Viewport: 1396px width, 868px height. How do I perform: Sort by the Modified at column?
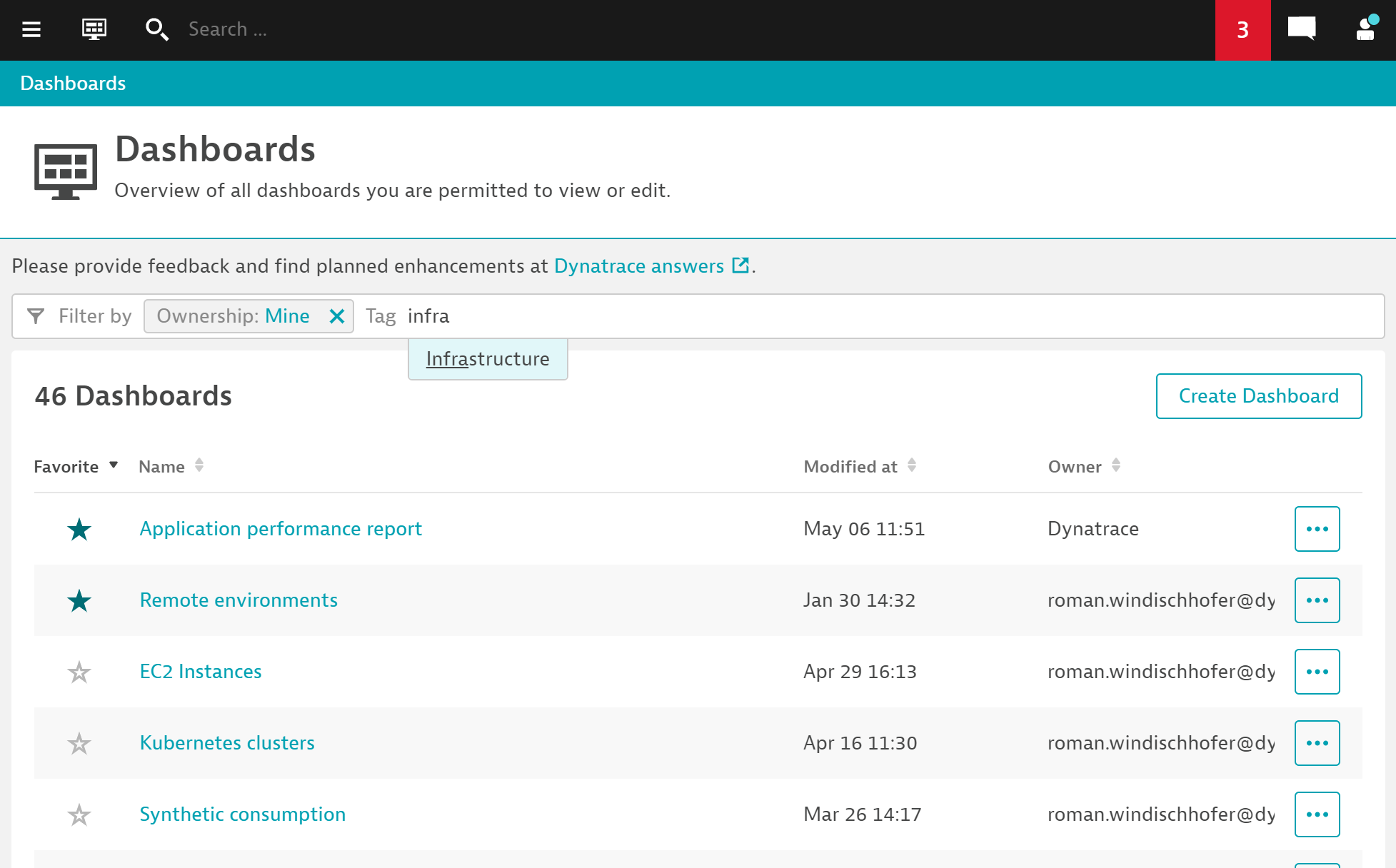[860, 467]
